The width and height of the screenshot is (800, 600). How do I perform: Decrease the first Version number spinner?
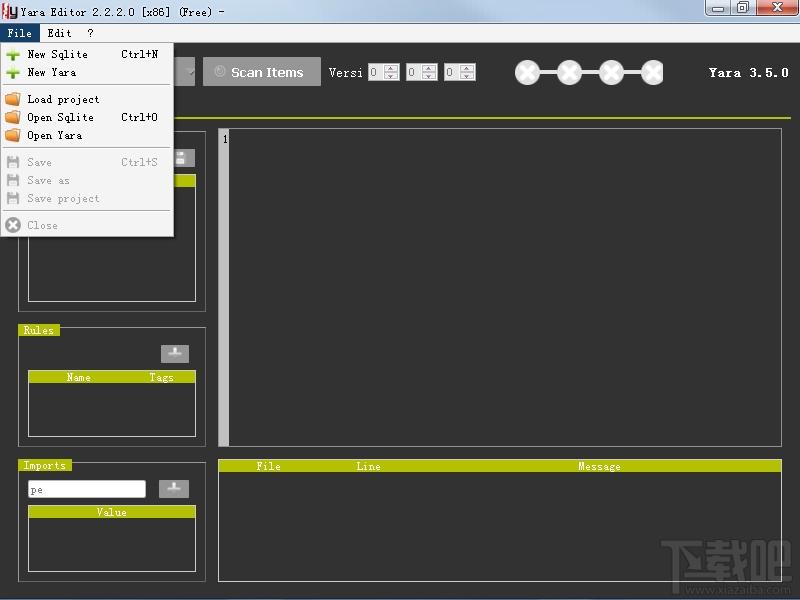tap(392, 76)
